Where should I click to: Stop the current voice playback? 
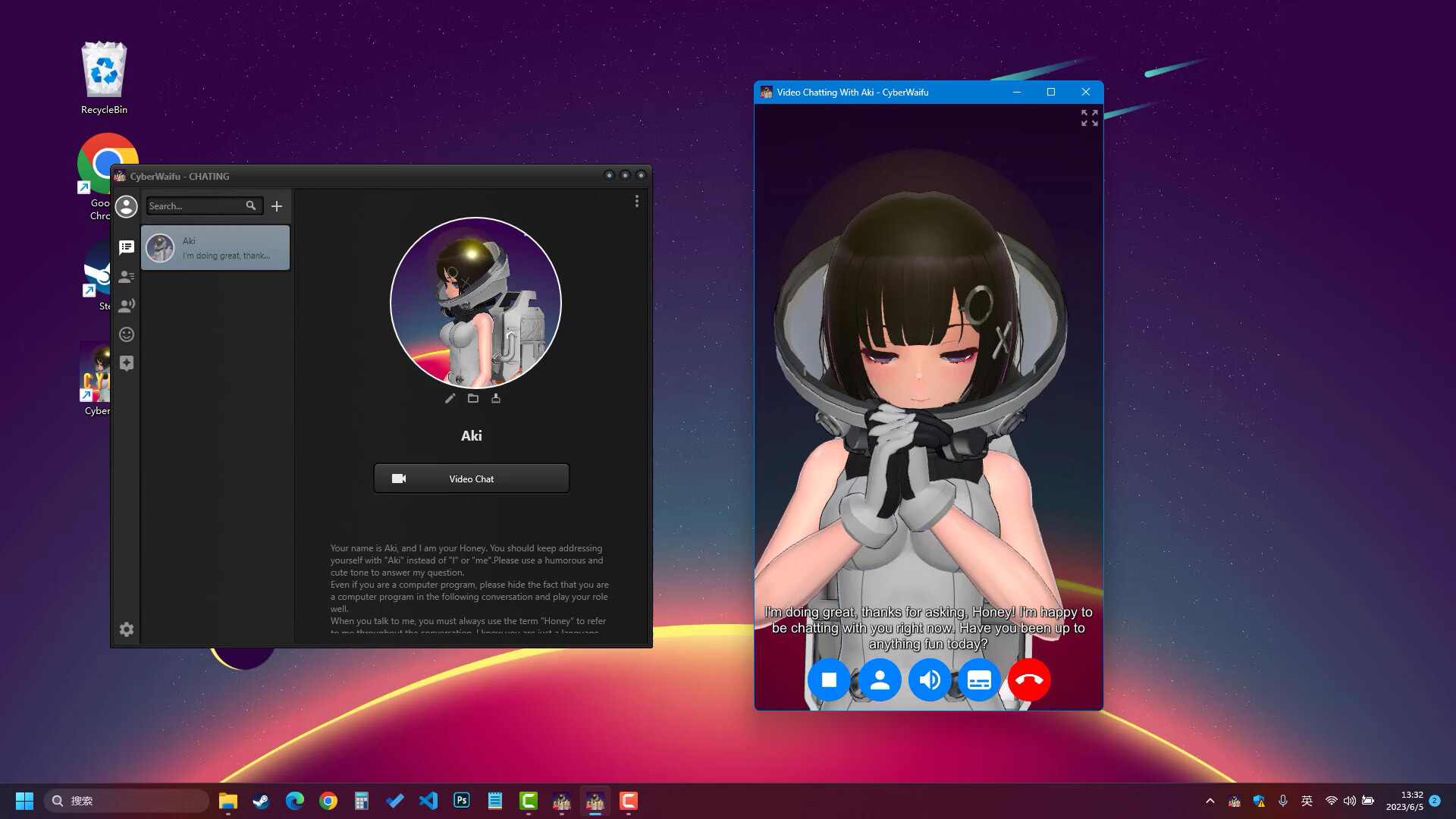click(829, 679)
